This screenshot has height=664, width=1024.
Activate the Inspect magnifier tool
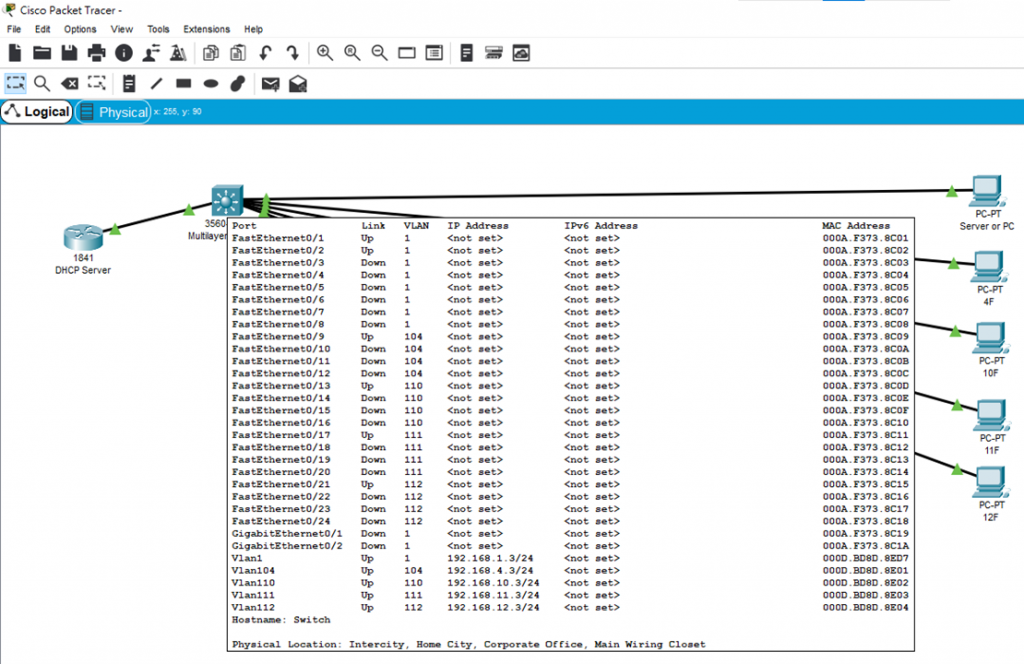click(42, 84)
